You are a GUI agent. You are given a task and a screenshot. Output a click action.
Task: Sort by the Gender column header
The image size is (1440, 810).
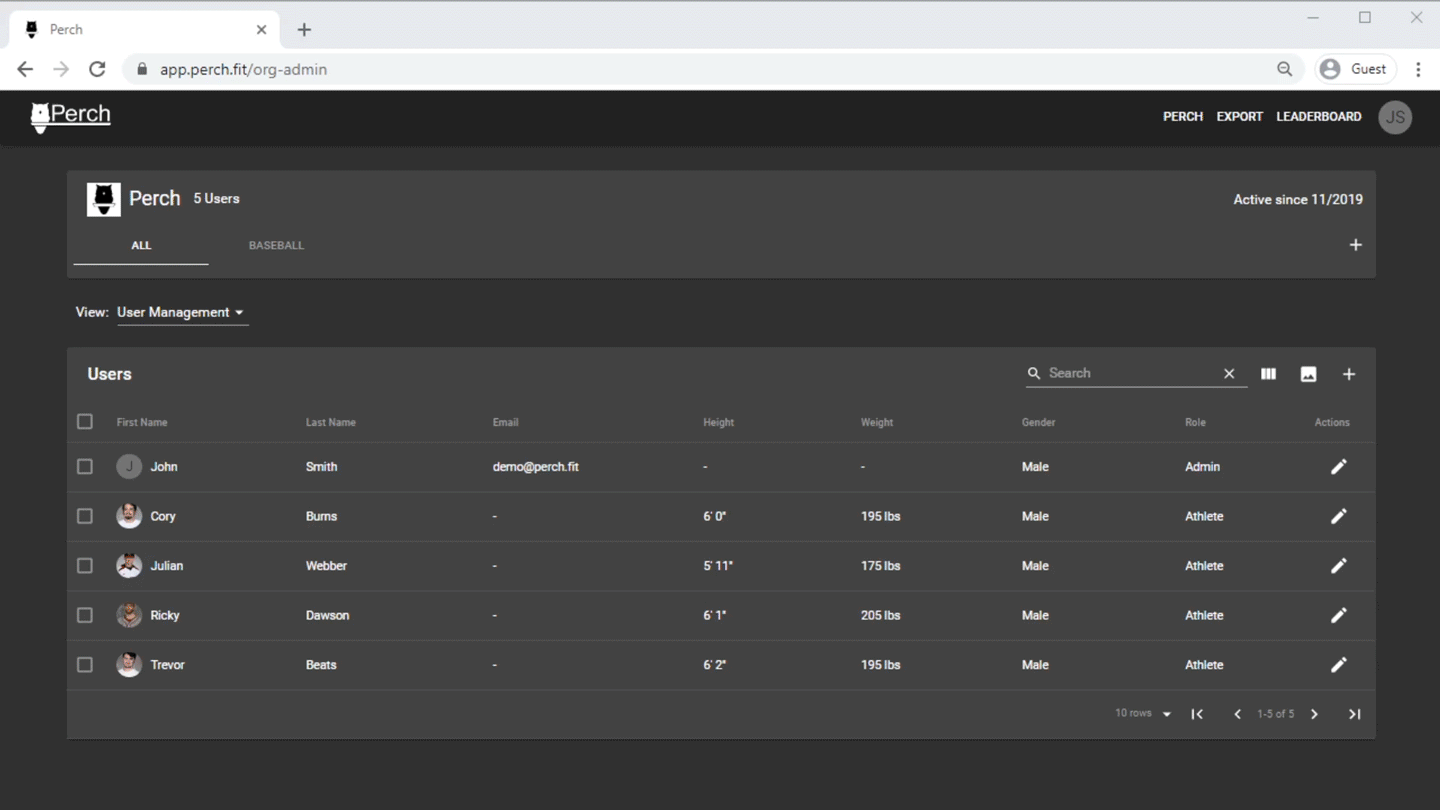[x=1038, y=422]
